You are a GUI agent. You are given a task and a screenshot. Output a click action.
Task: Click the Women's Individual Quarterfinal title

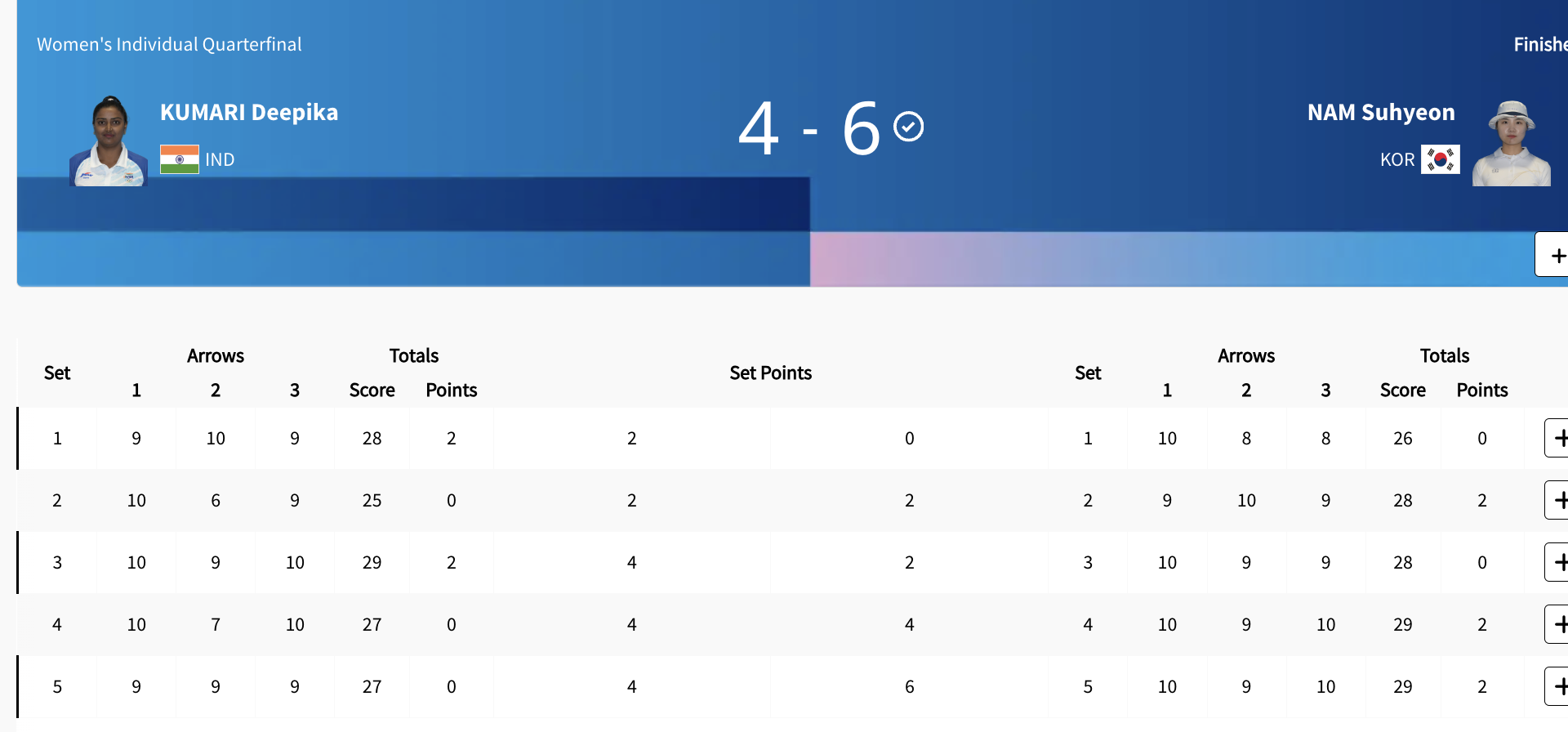click(x=169, y=44)
